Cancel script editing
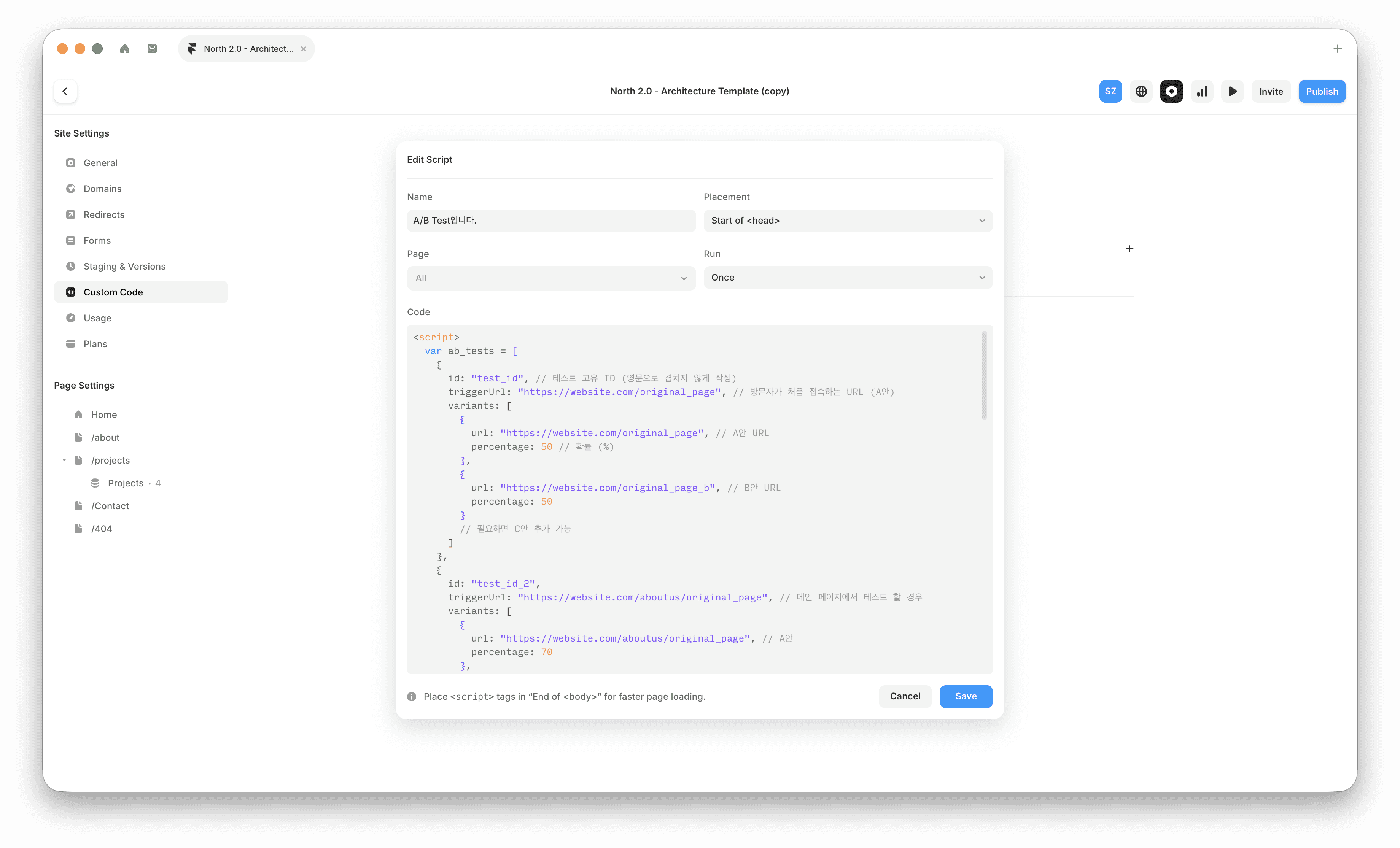The image size is (1400, 848). click(905, 696)
